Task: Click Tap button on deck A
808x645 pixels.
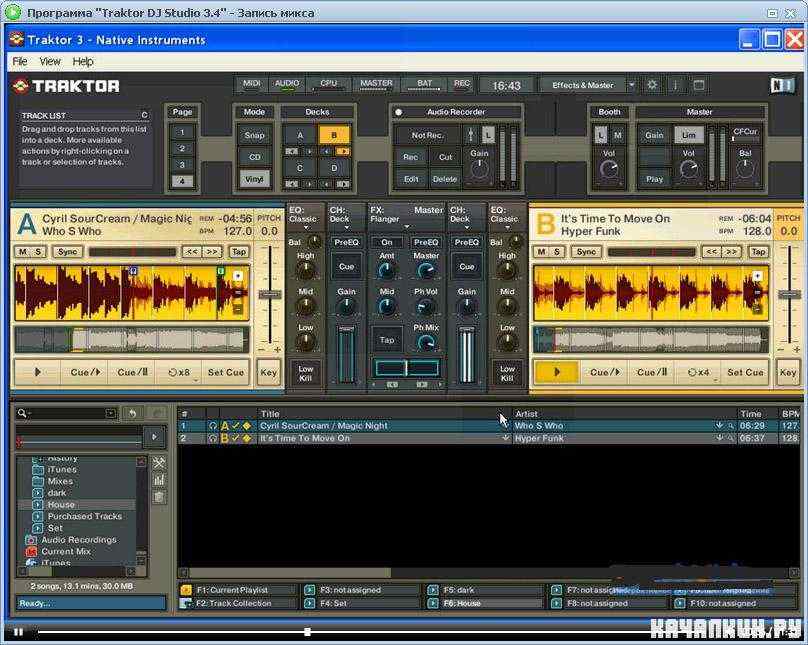Action: tap(239, 252)
